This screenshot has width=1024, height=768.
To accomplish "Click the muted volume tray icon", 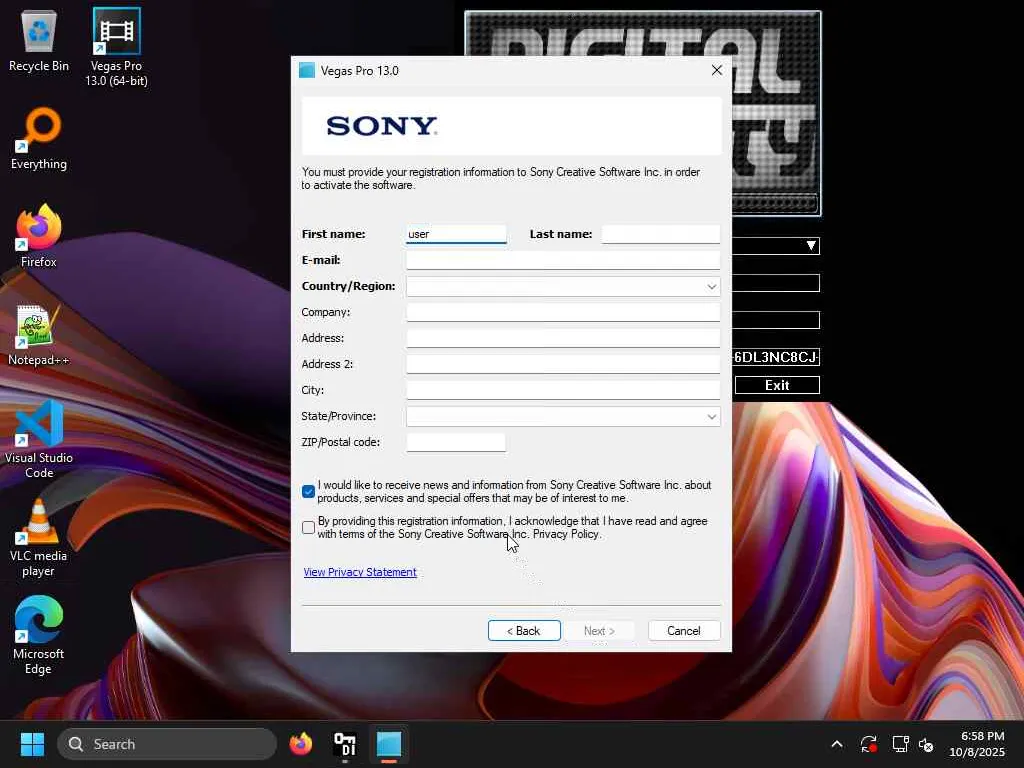I will click(926, 744).
